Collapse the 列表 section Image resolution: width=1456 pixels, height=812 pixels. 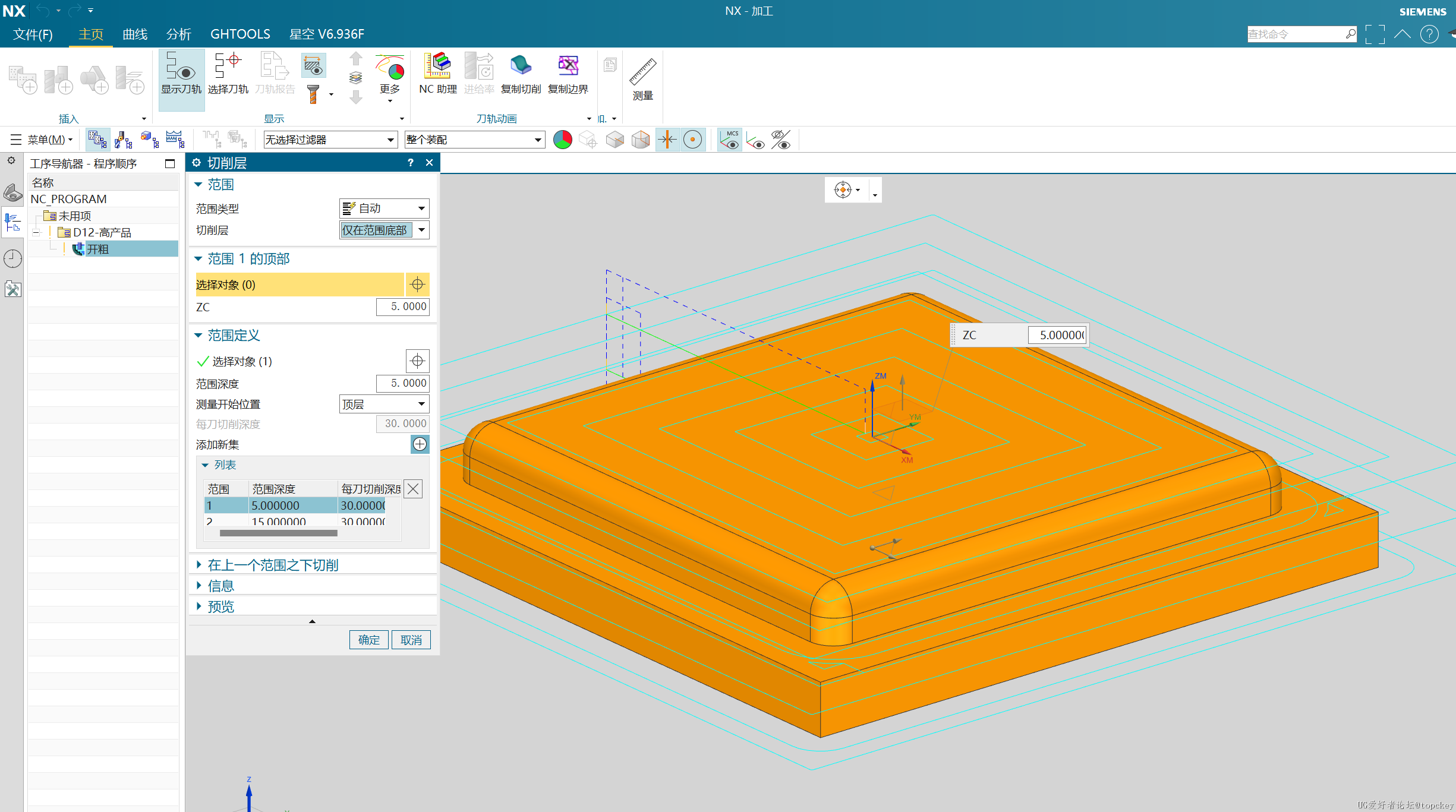tap(205, 465)
